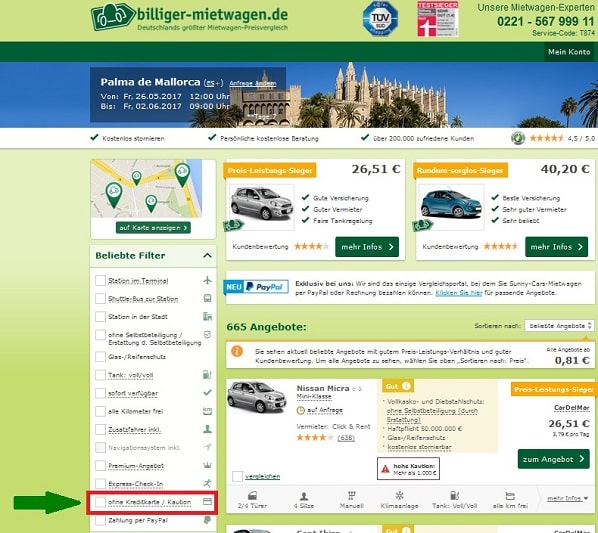598x533 pixels.
Task: Open the Anfrage ändern link in the banner
Action: pyautogui.click(x=252, y=83)
